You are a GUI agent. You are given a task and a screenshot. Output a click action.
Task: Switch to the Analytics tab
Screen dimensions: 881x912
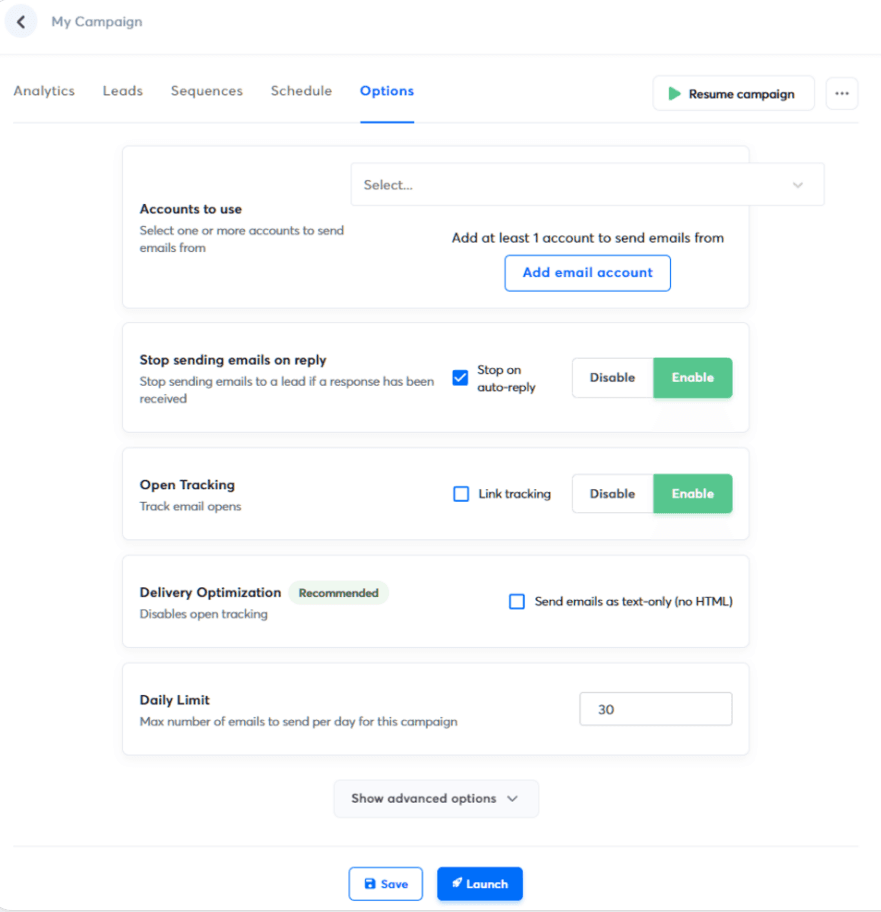tap(44, 91)
